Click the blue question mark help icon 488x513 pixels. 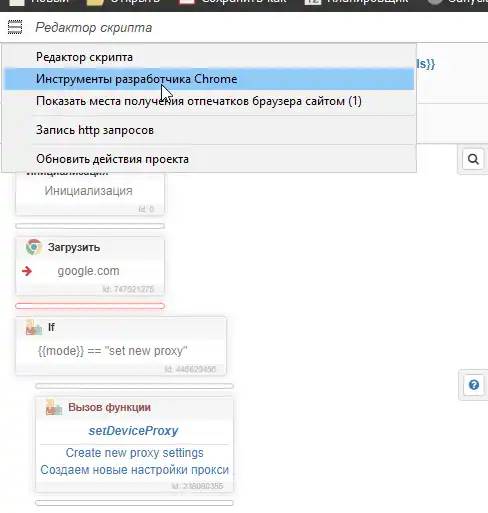click(x=474, y=385)
